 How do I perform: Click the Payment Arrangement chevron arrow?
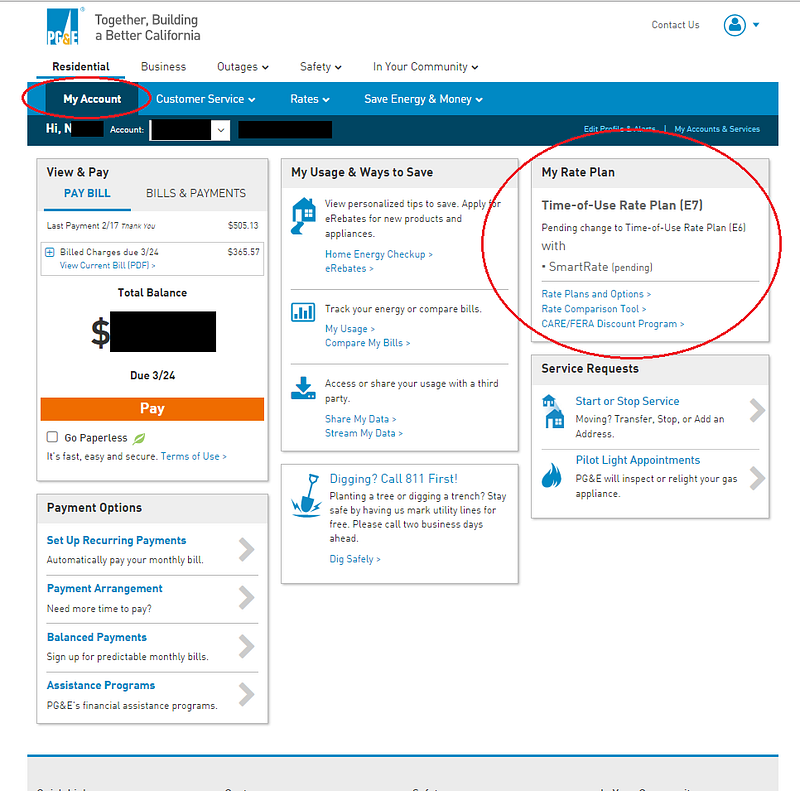[246, 598]
